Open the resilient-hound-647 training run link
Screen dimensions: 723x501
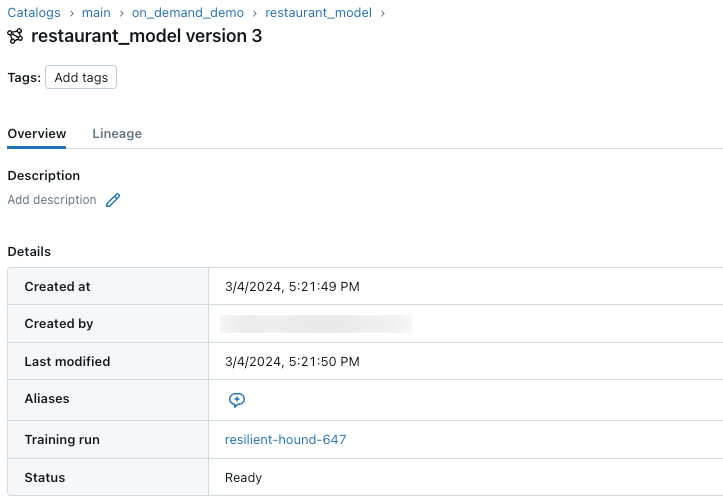[x=286, y=440]
